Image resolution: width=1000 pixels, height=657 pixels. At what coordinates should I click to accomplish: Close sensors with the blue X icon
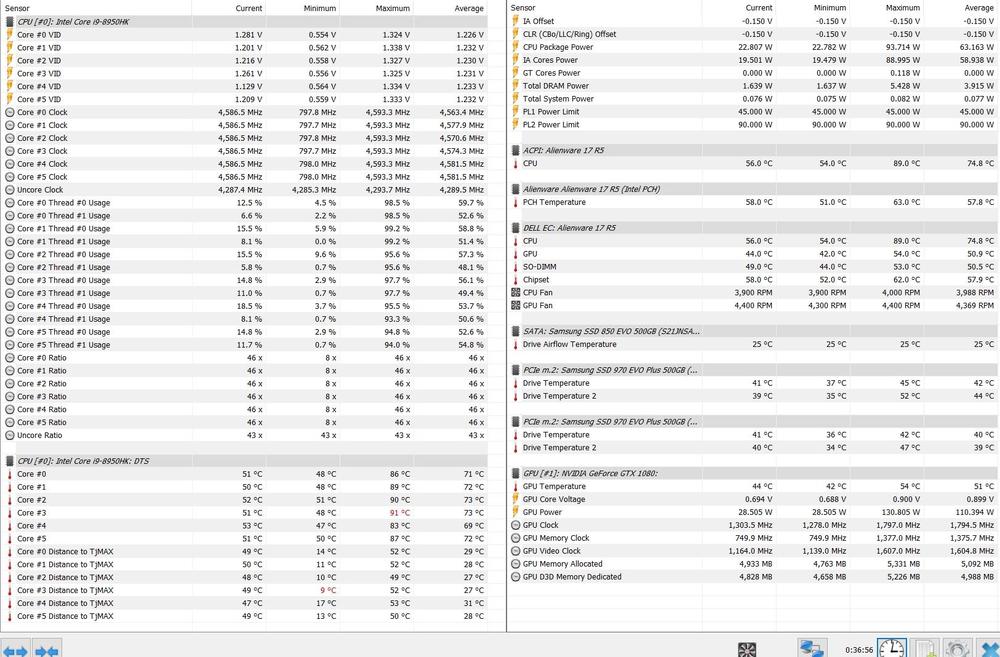click(989, 649)
